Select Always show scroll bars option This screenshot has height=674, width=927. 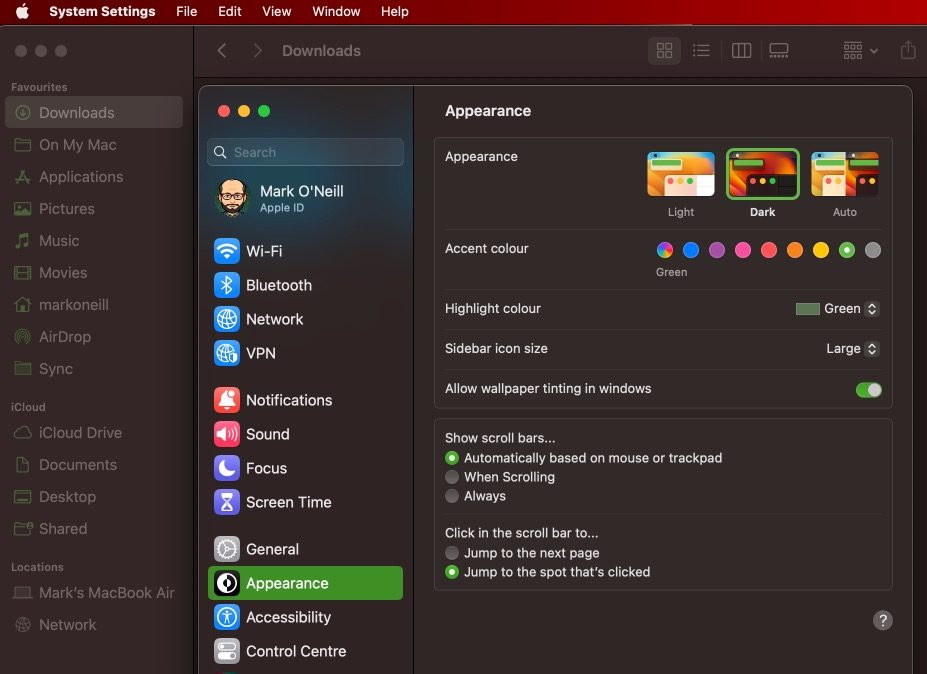click(x=452, y=496)
